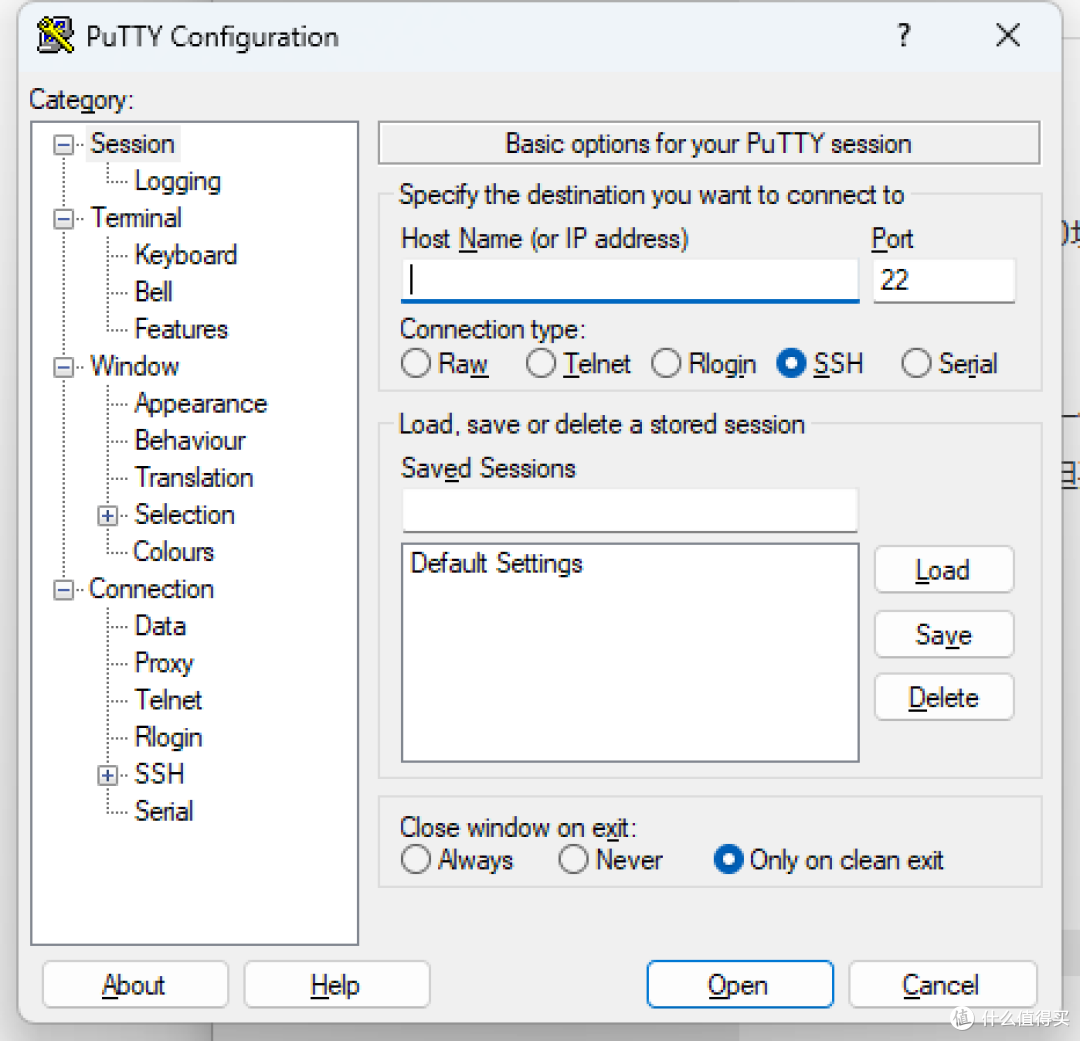
Task: Select the Colours category
Action: pyautogui.click(x=174, y=552)
